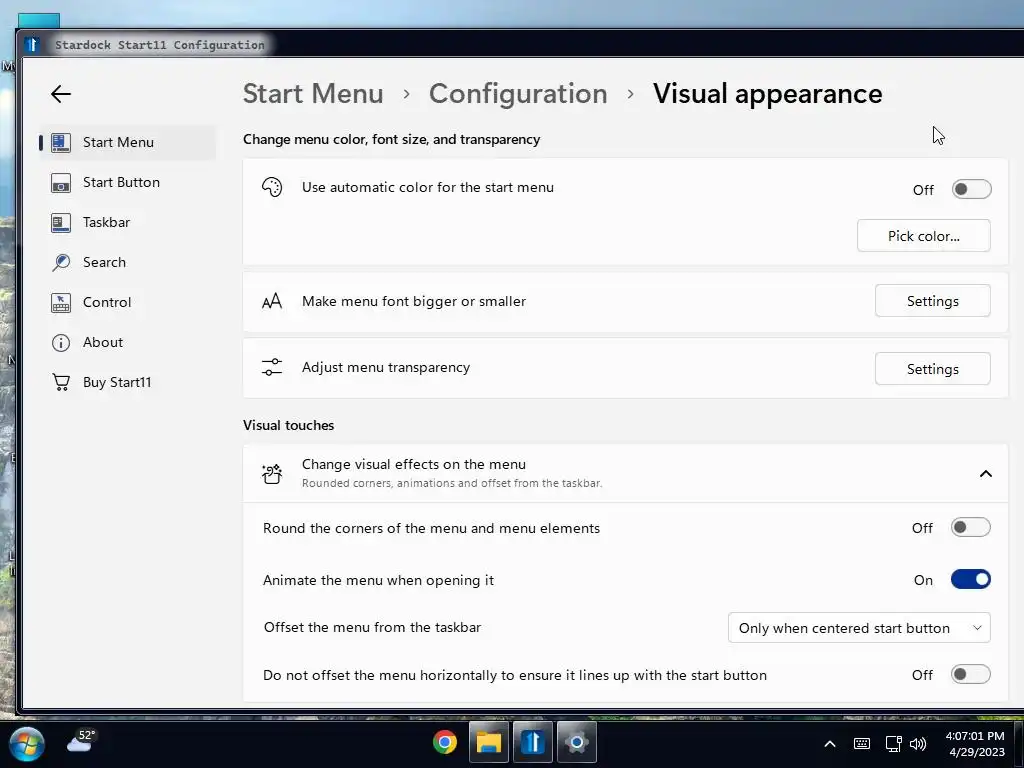Image resolution: width=1024 pixels, height=768 pixels.
Task: Click the About info sidebar icon
Action: (x=61, y=343)
